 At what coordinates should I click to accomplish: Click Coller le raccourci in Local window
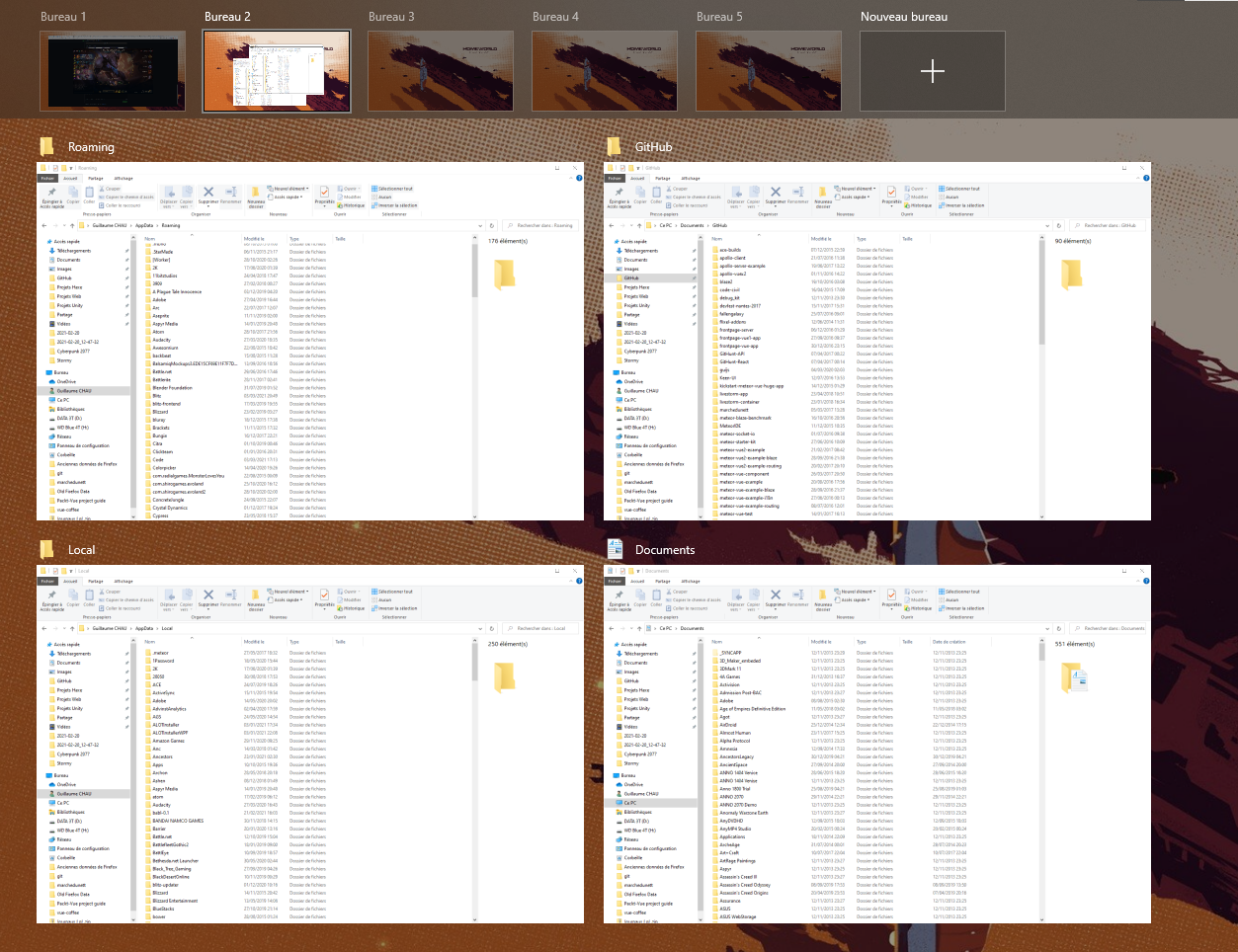120,608
